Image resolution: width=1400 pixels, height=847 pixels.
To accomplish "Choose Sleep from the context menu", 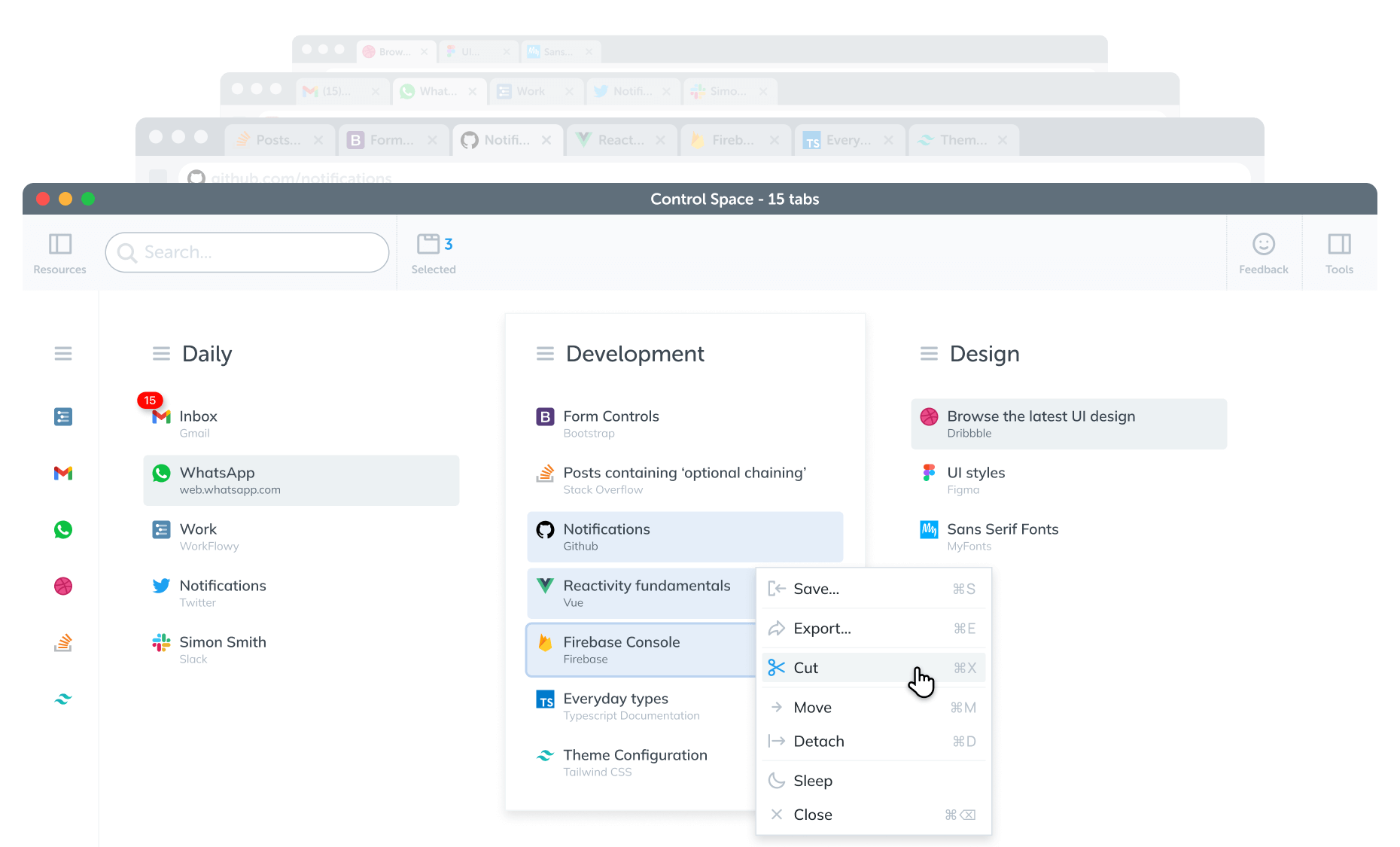I will [x=873, y=781].
